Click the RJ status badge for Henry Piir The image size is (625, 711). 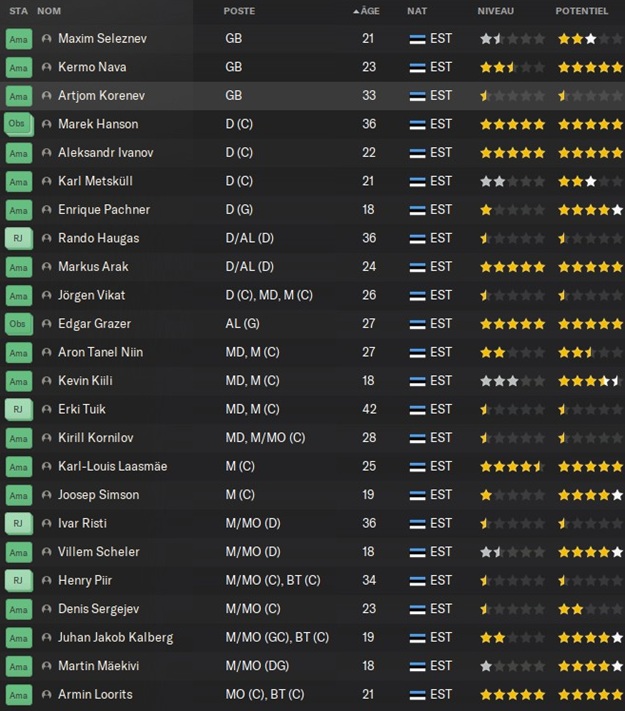(x=19, y=580)
